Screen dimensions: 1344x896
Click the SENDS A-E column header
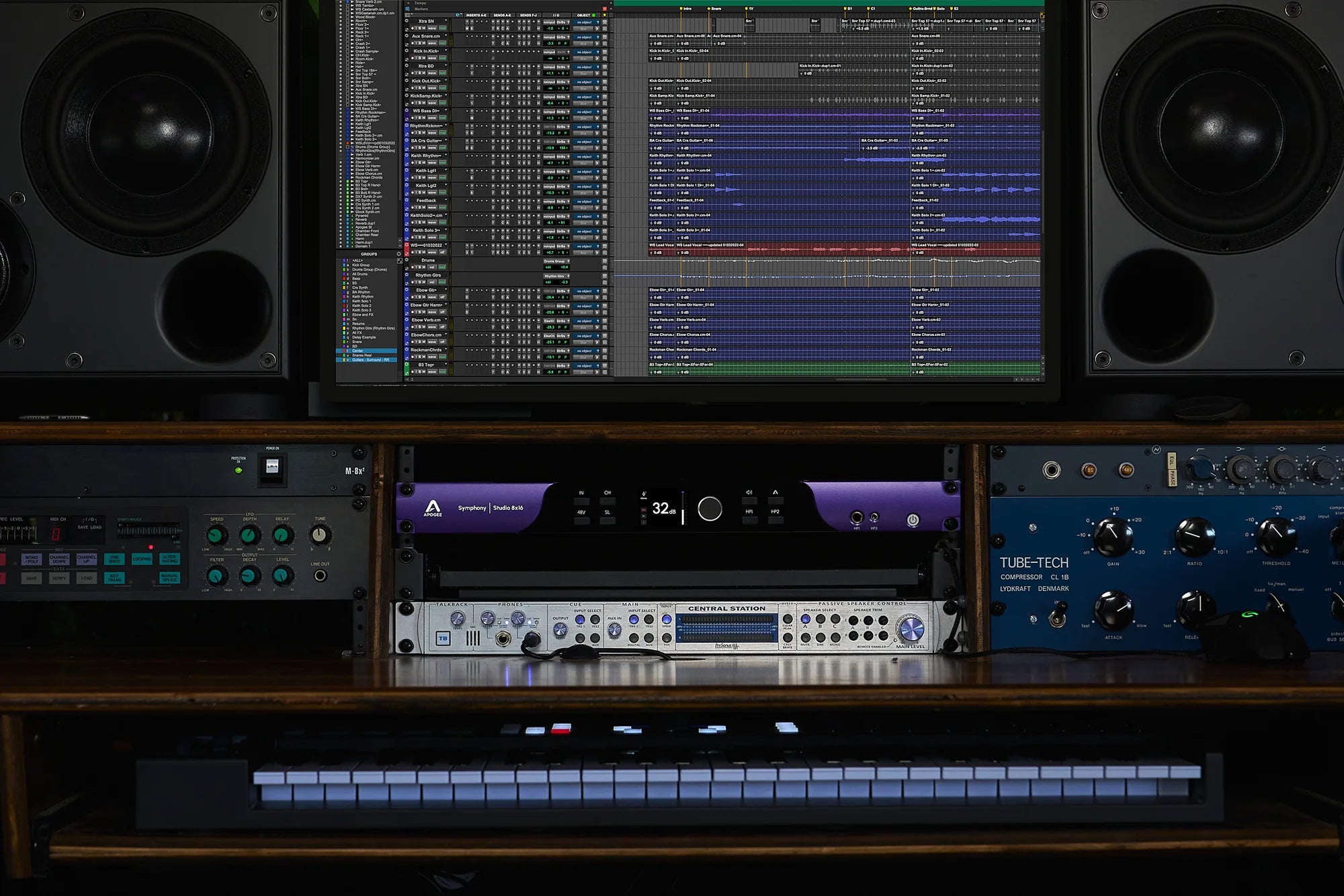coord(502,15)
